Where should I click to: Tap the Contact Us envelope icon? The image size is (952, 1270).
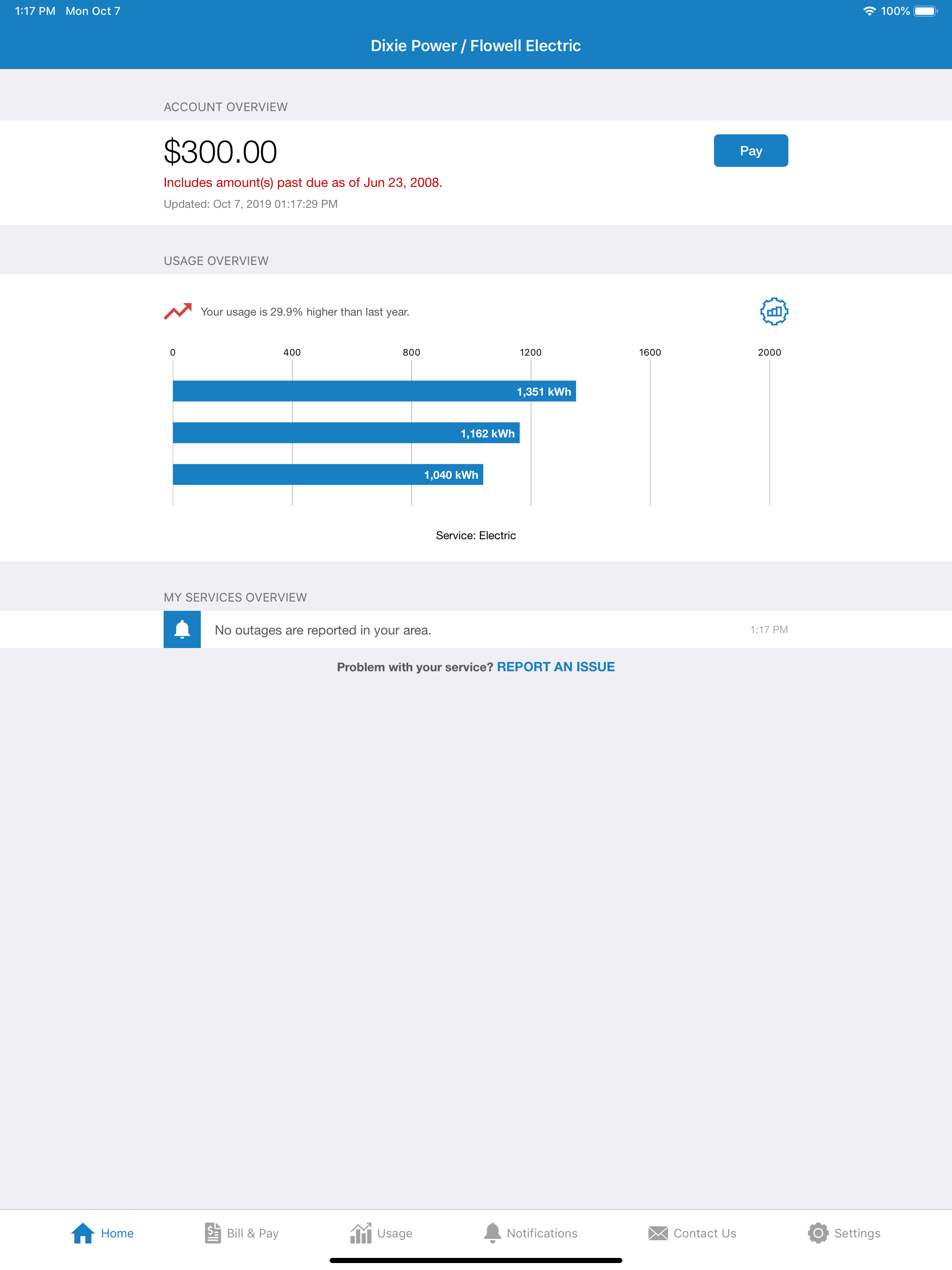[657, 1233]
